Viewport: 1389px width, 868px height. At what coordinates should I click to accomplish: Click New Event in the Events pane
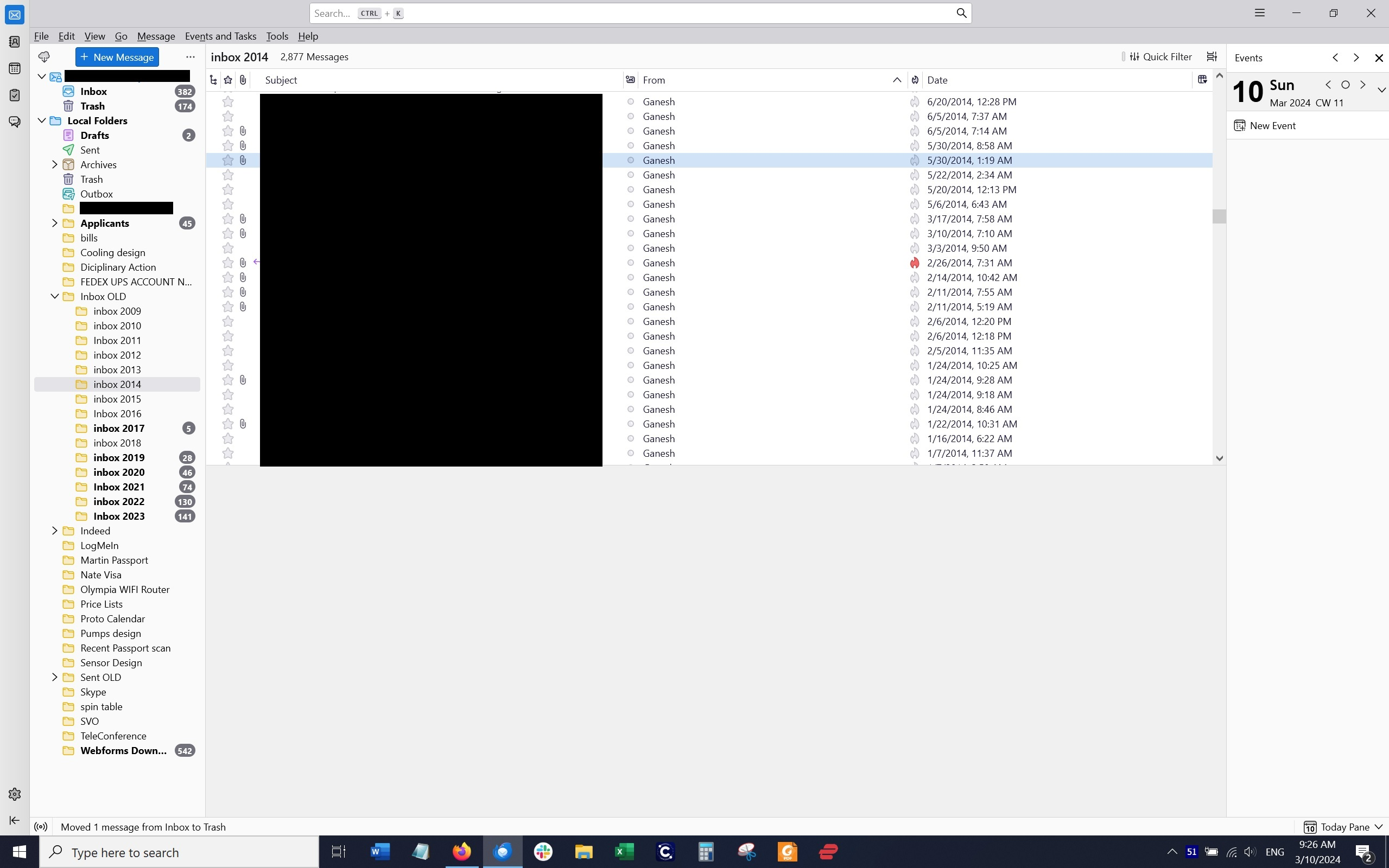click(1266, 126)
